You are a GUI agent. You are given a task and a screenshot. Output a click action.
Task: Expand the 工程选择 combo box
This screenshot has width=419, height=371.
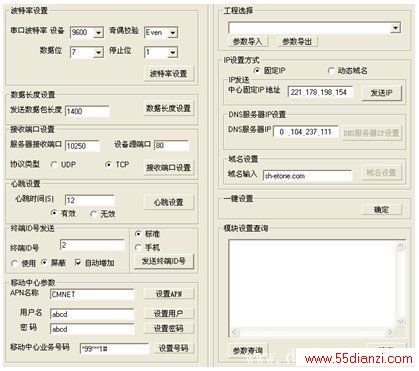395,28
